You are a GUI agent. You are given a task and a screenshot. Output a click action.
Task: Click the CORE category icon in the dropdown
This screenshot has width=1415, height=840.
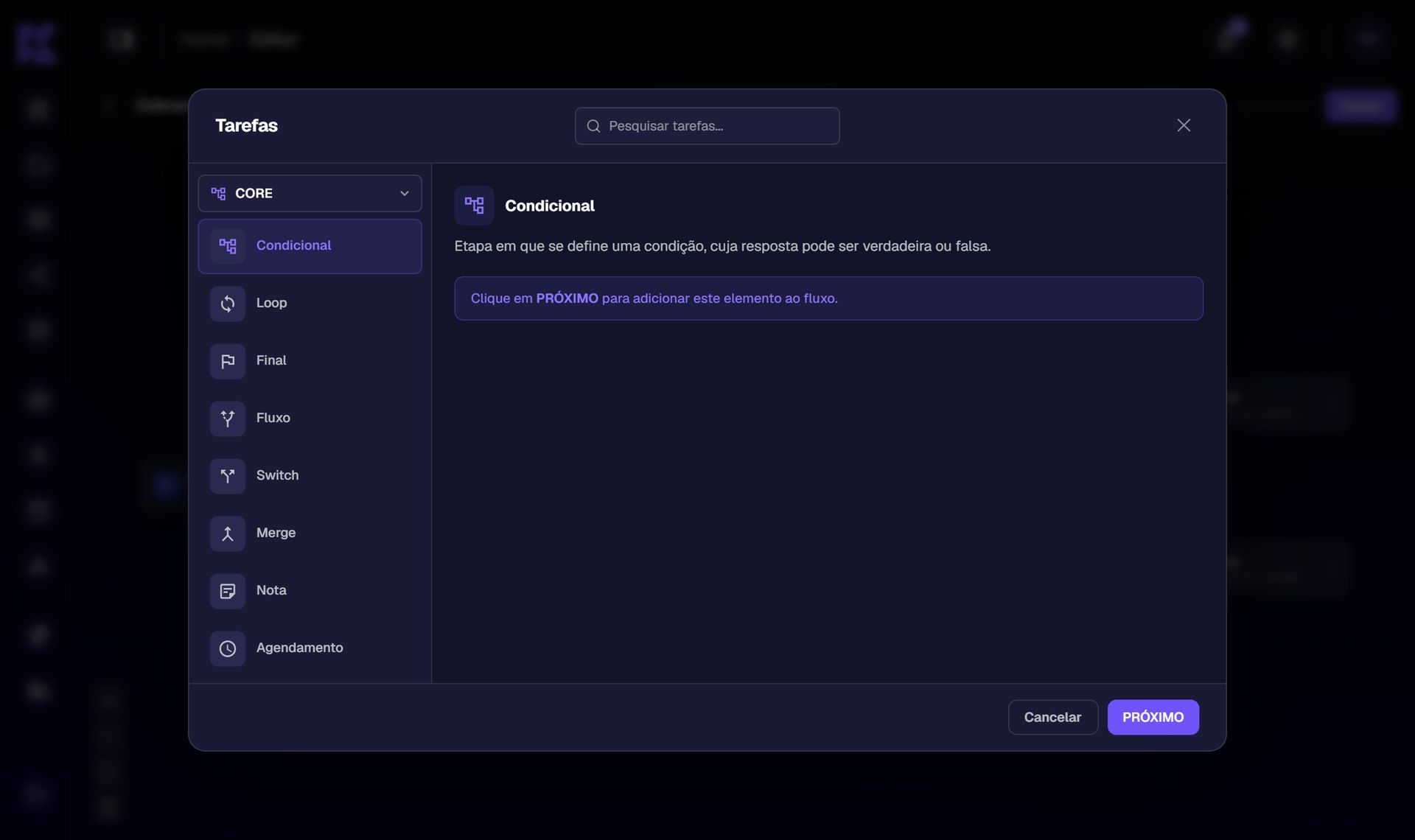point(218,193)
